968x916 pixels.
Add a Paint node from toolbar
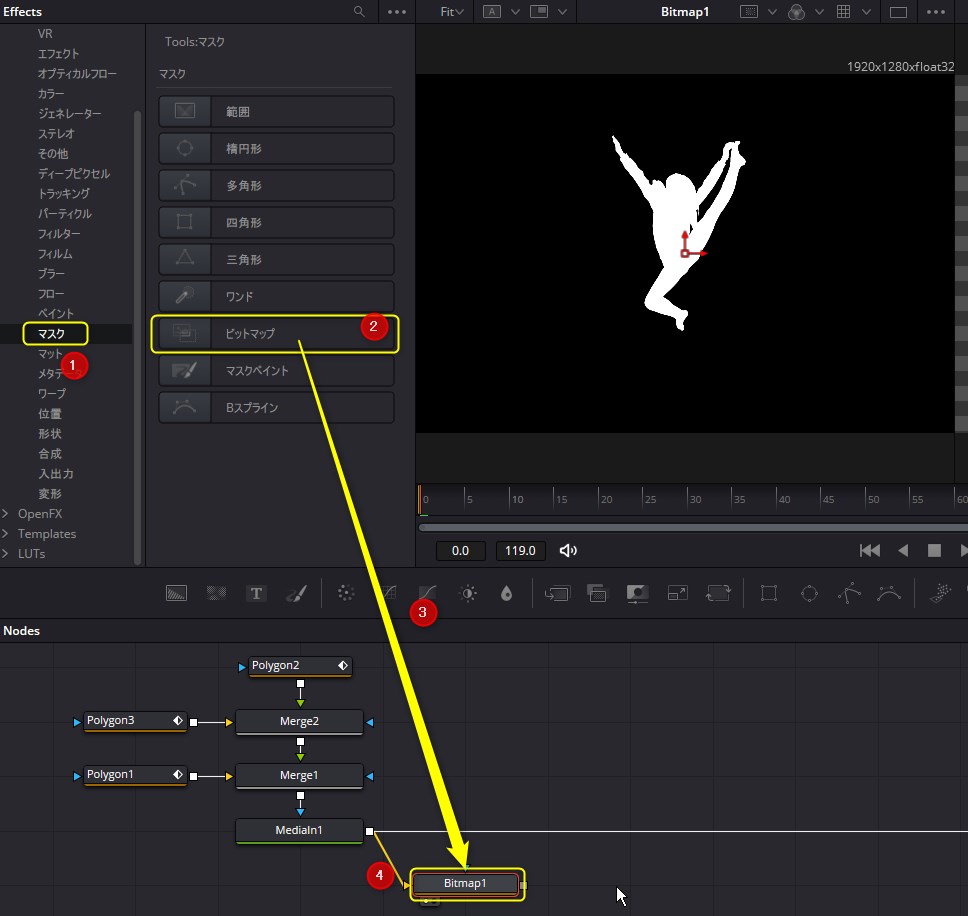pyautogui.click(x=296, y=594)
